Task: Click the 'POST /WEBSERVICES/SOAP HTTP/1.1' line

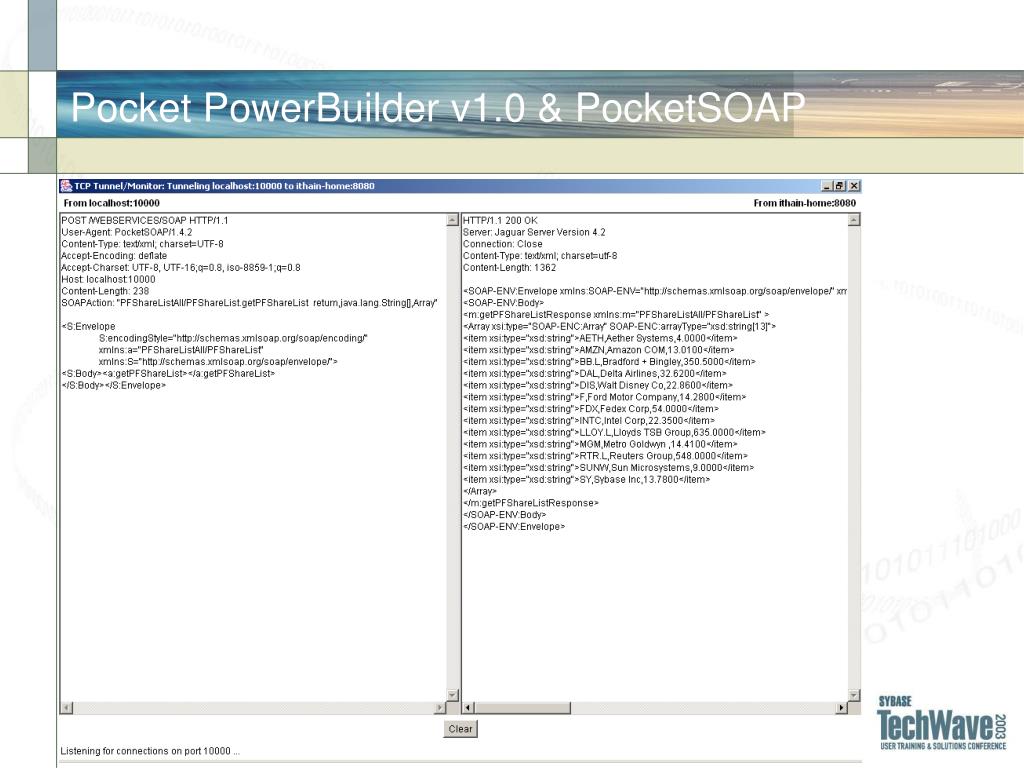Action: pos(145,221)
